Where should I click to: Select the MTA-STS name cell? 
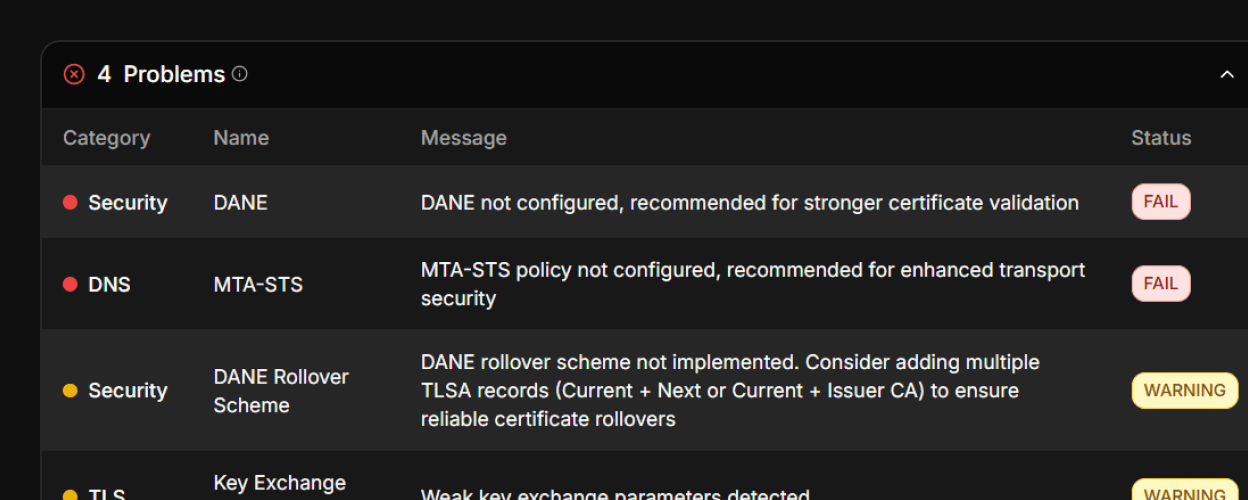[x=258, y=284]
